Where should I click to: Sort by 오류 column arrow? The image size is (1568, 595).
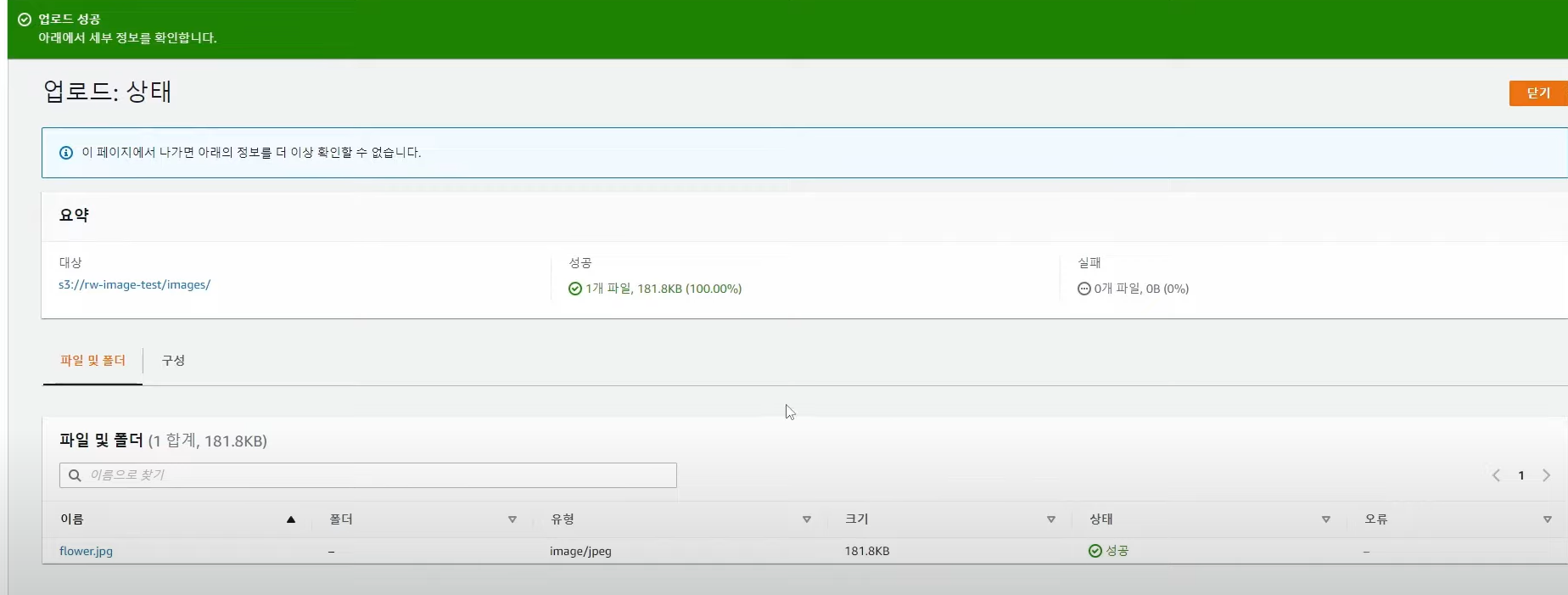click(1548, 519)
